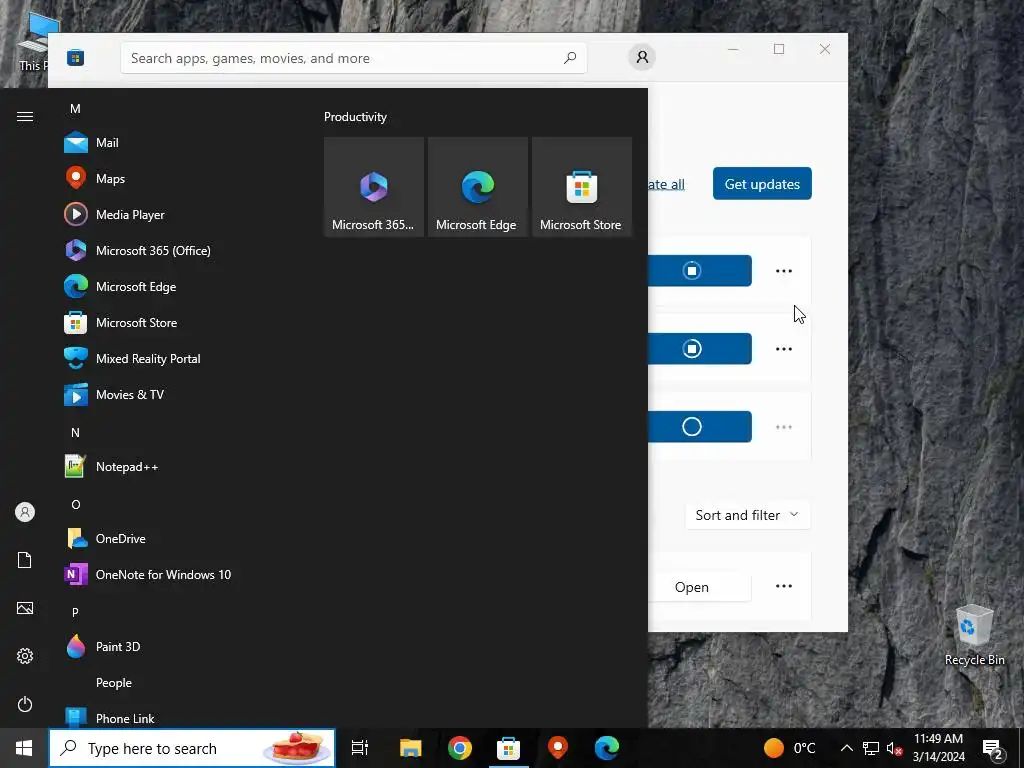
Task: Click the weather 0°C widget on taskbar
Action: point(790,748)
